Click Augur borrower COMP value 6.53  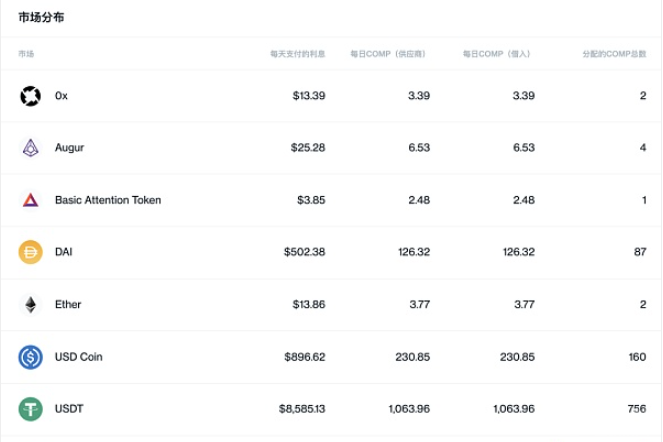524,148
